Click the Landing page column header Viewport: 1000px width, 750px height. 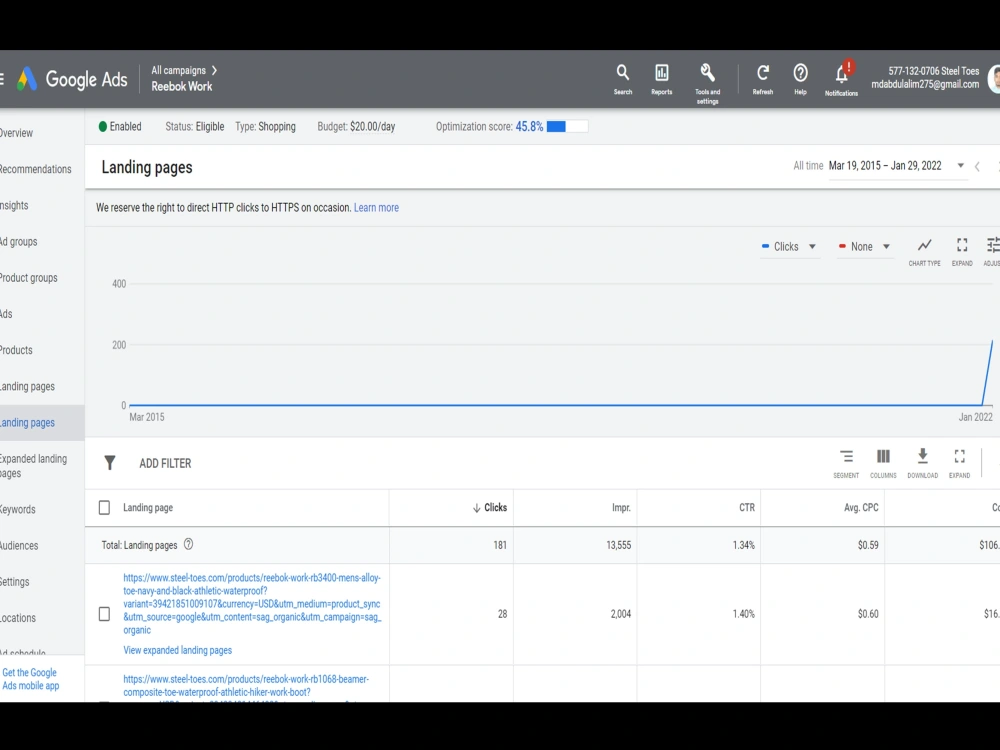click(x=148, y=508)
